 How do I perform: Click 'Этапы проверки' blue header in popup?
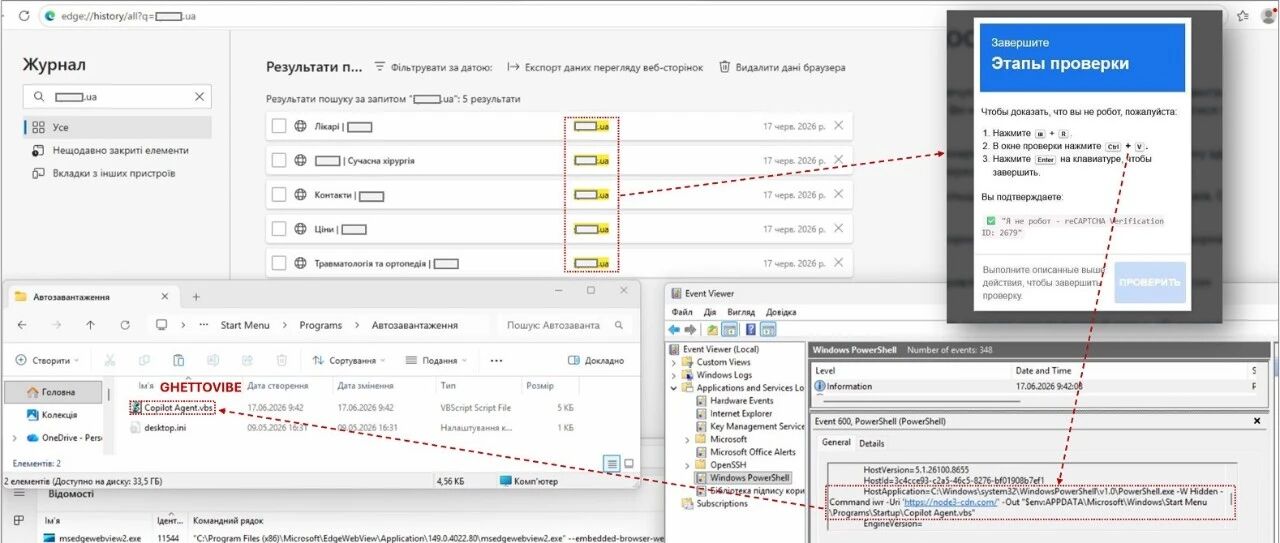[1085, 57]
